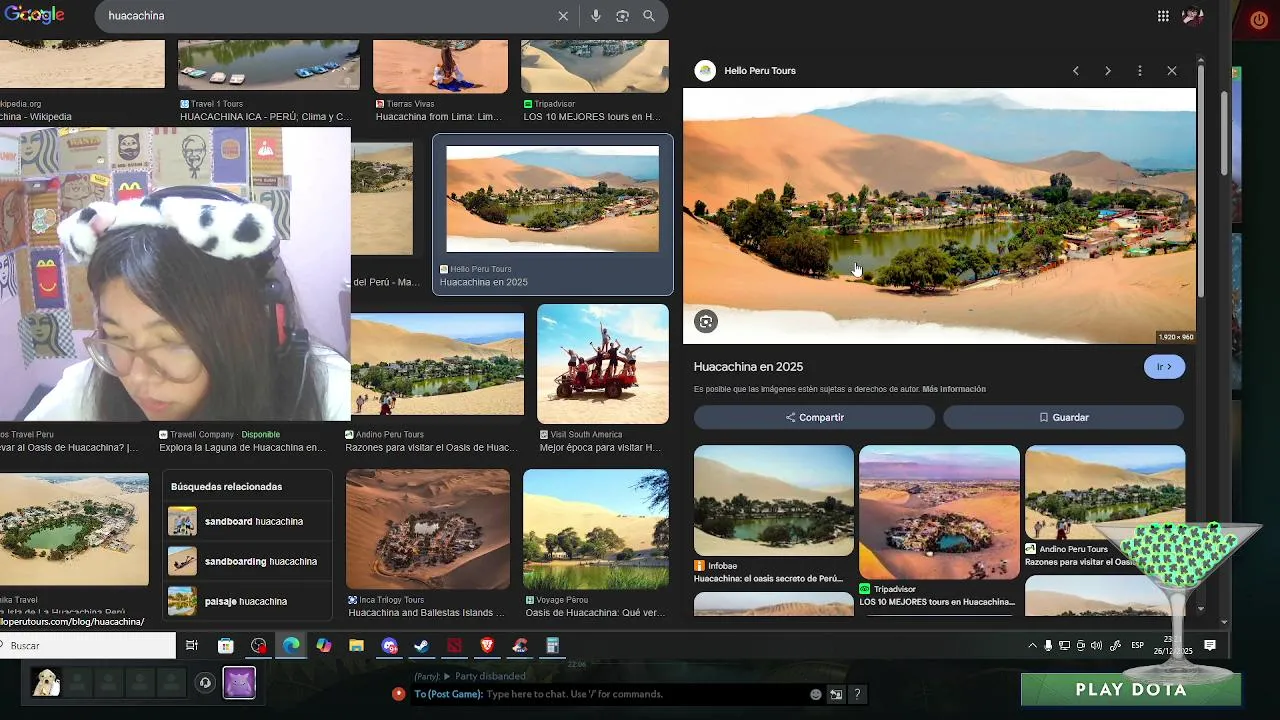Open the Google apps grid

1163,16
